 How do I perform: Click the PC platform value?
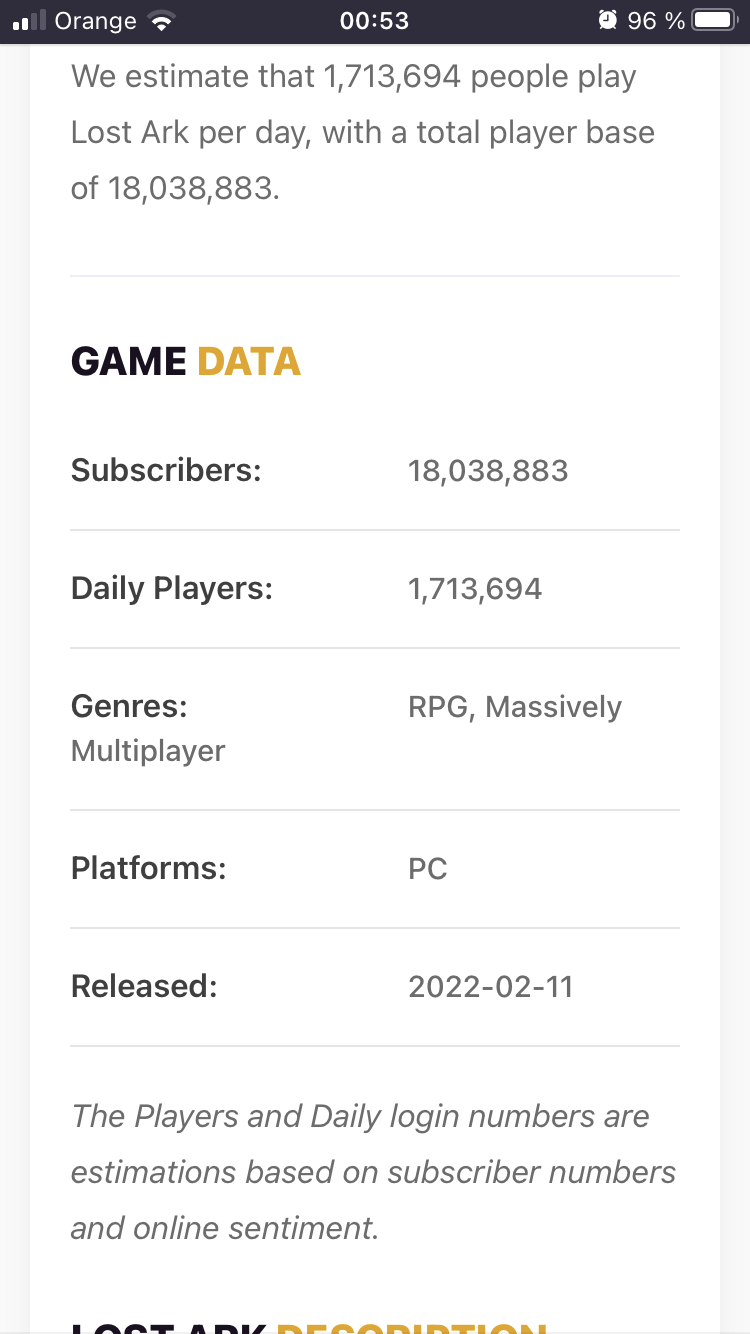tap(428, 869)
